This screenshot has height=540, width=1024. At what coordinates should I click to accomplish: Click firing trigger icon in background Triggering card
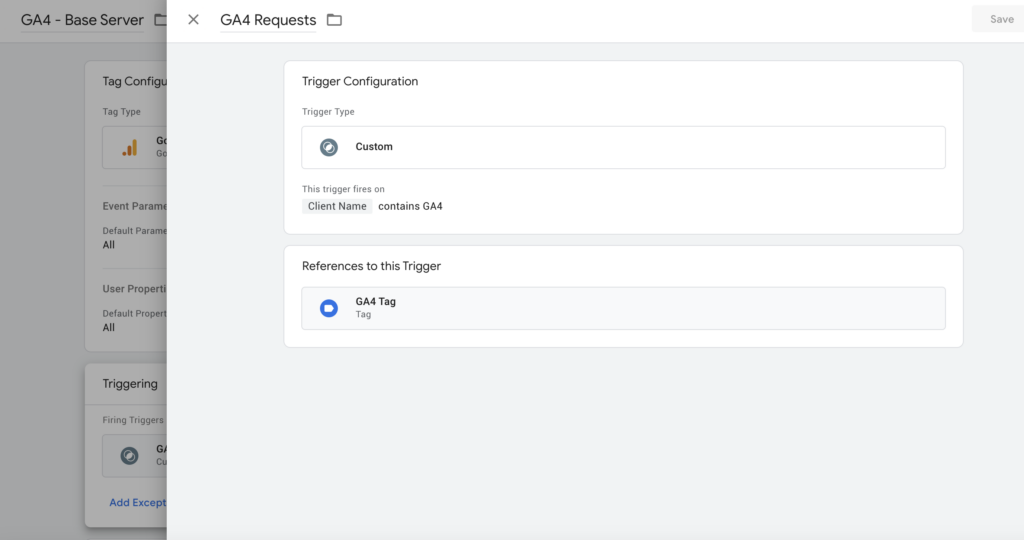[129, 455]
